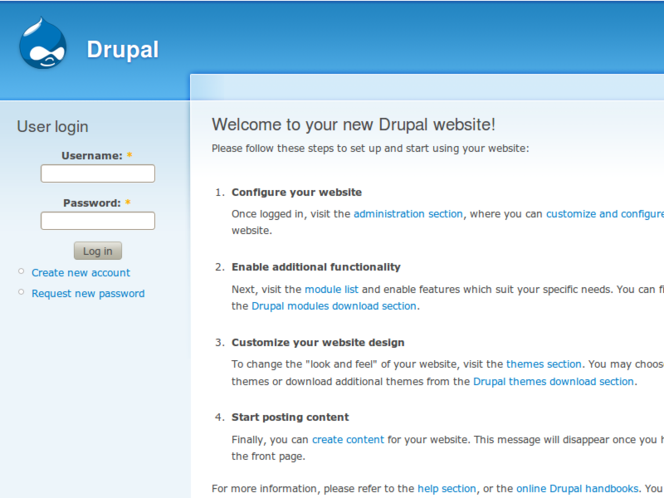The height and width of the screenshot is (498, 664).
Task: Click the Welcome to your new Drupal website heading
Action: pyautogui.click(x=353, y=125)
